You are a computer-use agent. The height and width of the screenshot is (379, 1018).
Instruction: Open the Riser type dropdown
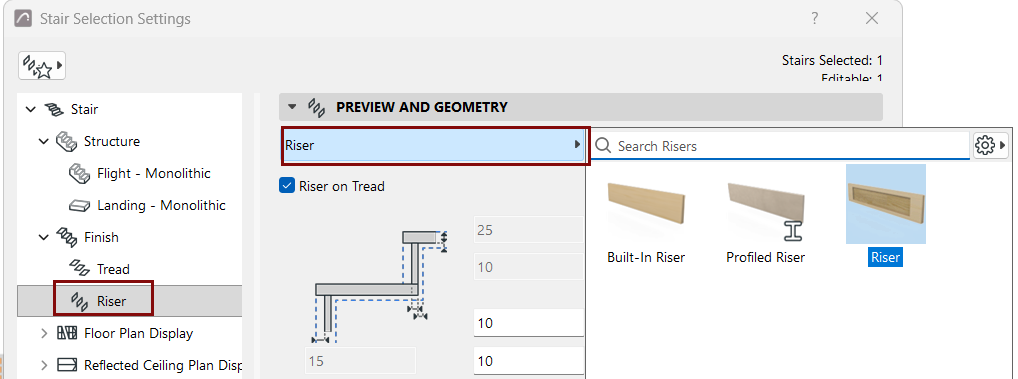click(433, 145)
